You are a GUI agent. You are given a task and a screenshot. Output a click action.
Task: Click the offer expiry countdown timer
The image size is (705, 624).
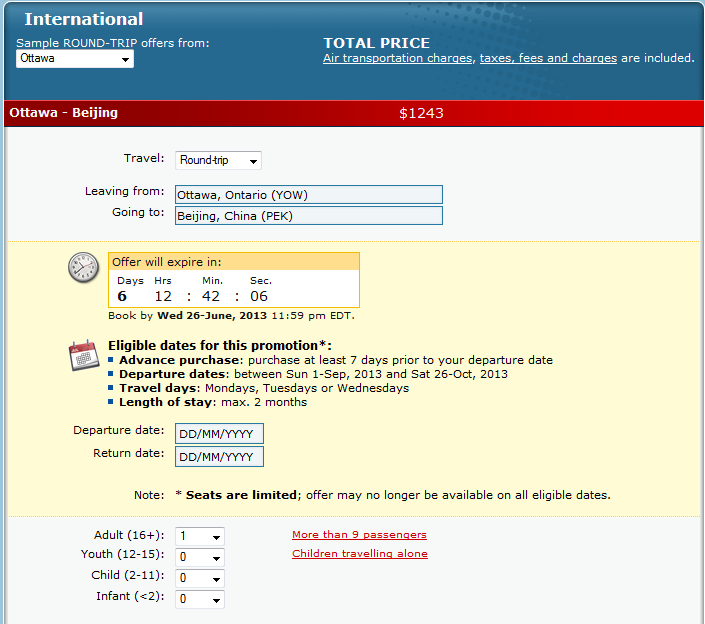pos(233,289)
